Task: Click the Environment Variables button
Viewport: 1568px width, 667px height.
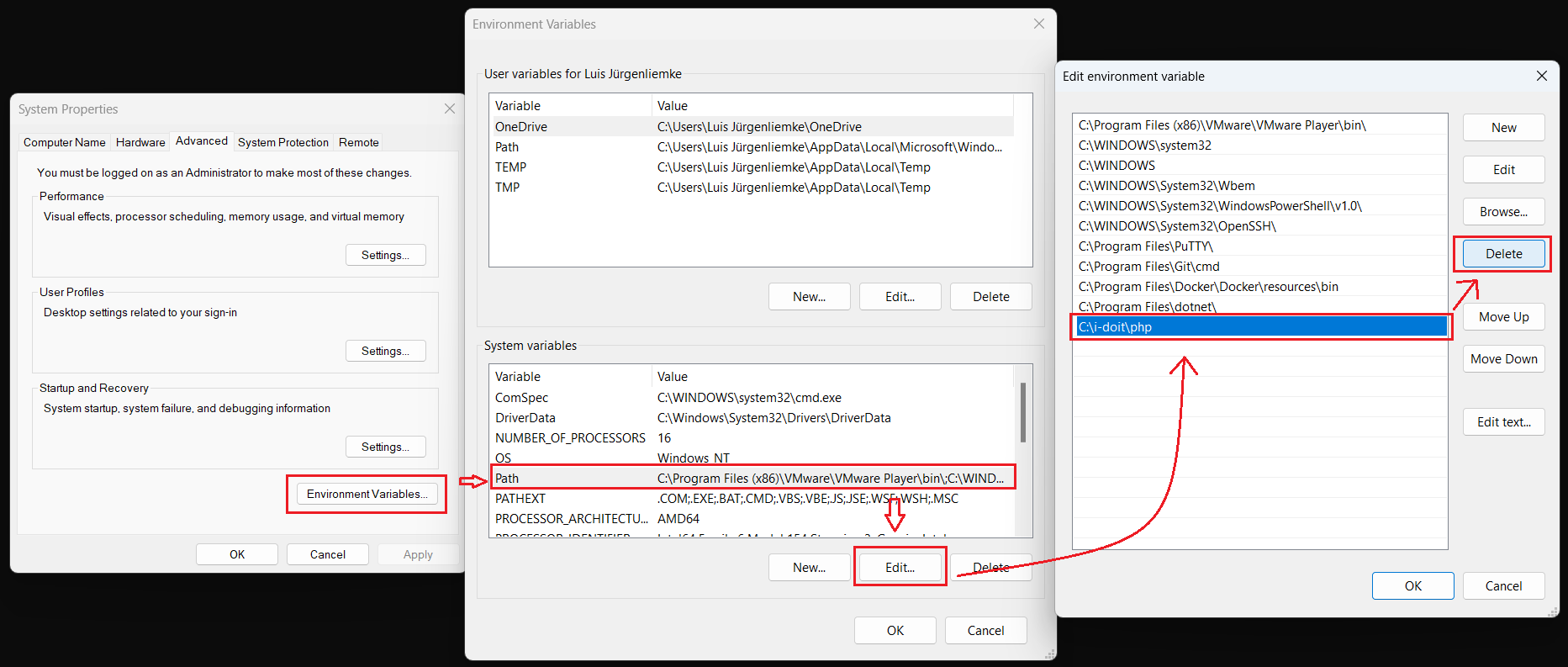Action: (367, 494)
